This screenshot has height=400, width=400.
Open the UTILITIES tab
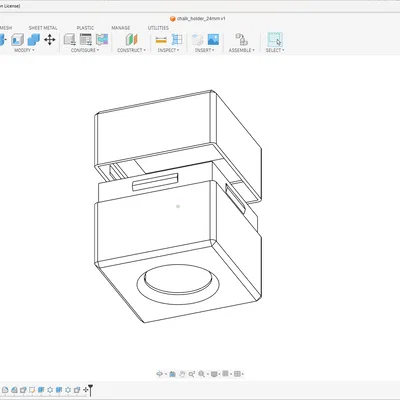click(158, 28)
